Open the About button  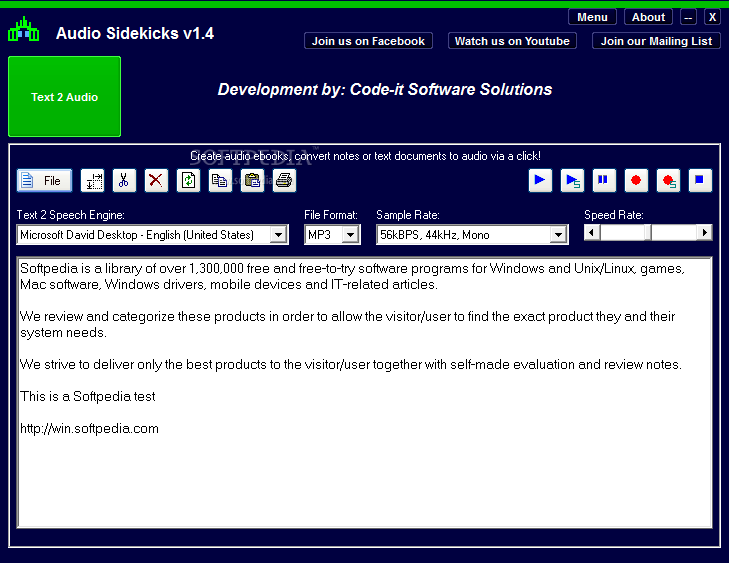(648, 17)
